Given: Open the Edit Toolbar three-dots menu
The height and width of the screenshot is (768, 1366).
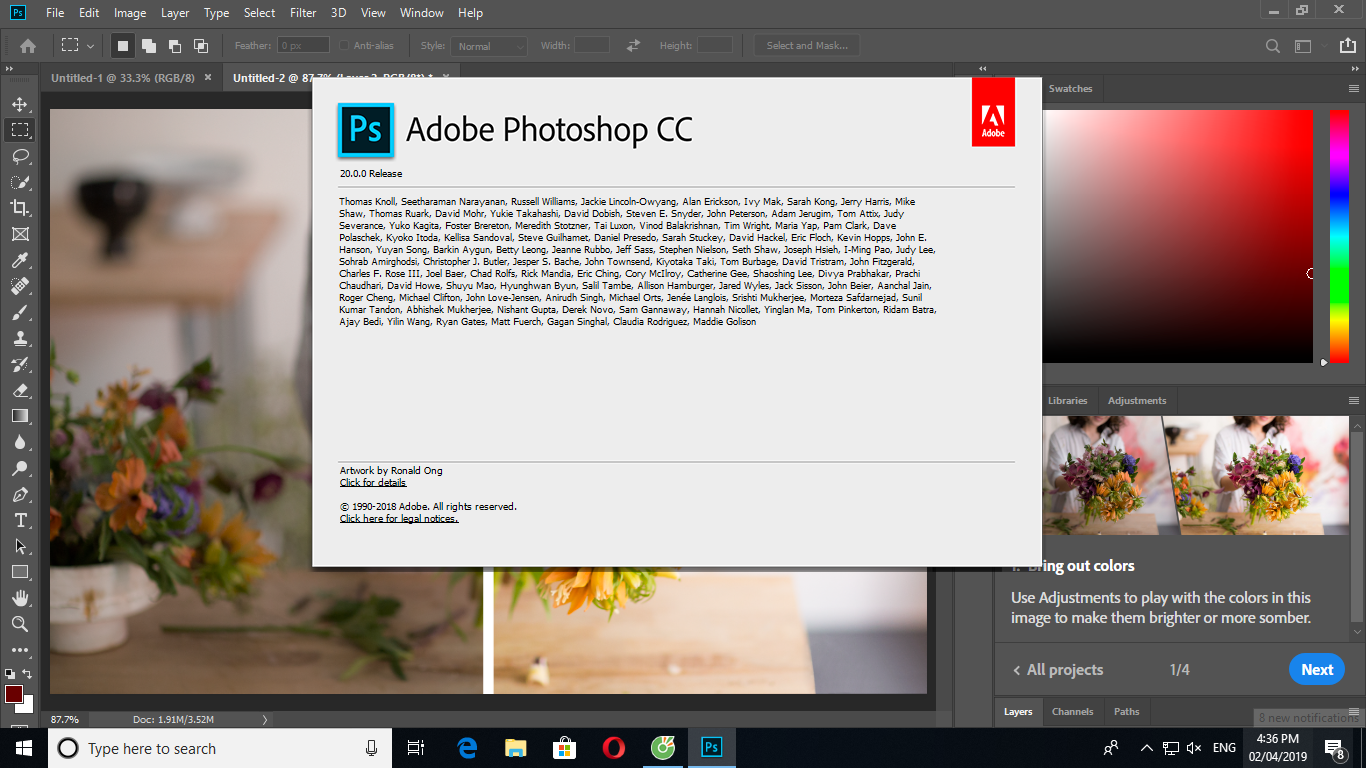Looking at the screenshot, I should click(x=20, y=650).
